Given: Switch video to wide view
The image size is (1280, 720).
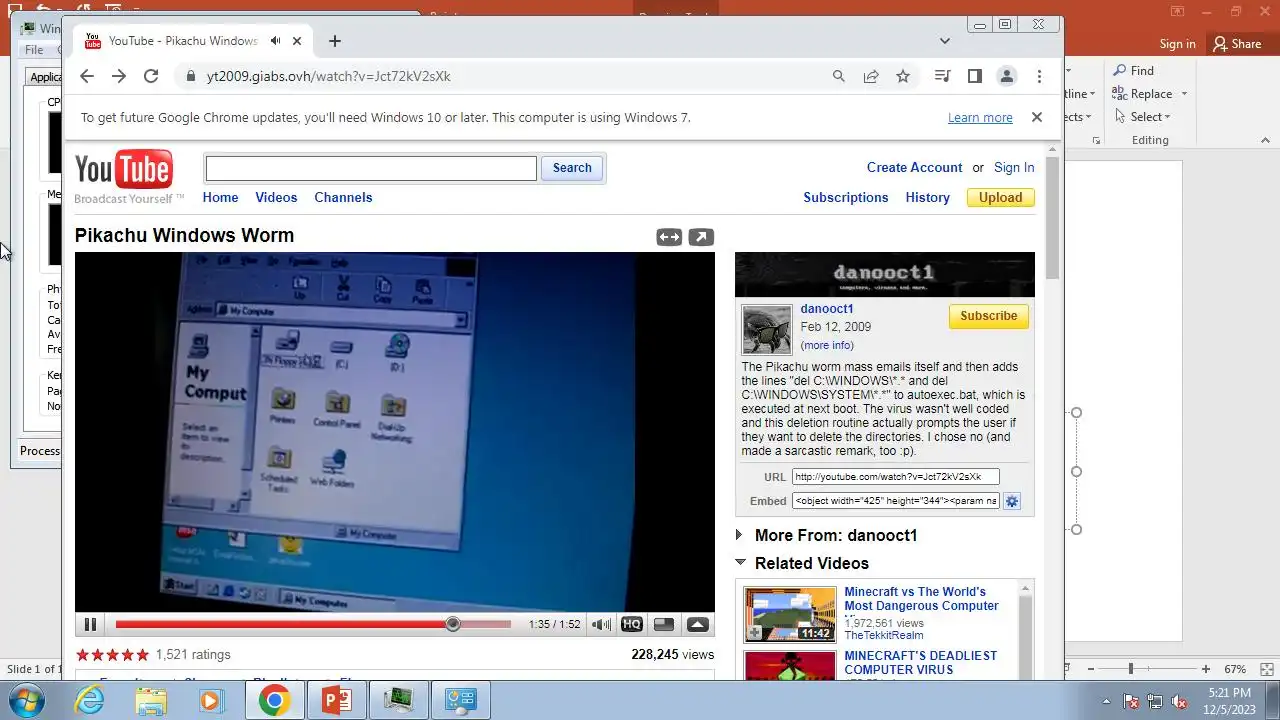Looking at the screenshot, I should pyautogui.click(x=669, y=237).
